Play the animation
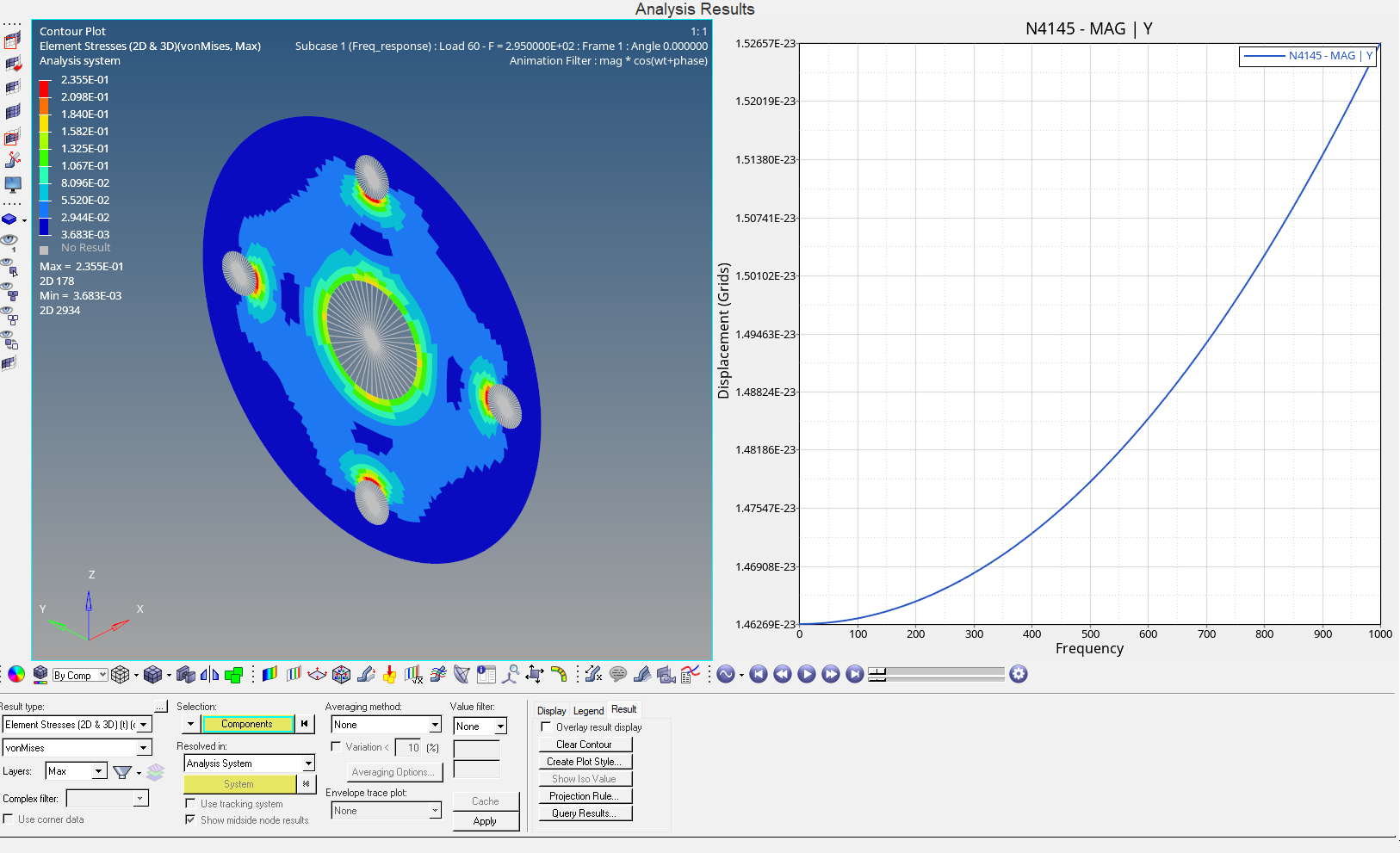Image resolution: width=1400 pixels, height=853 pixels. click(x=806, y=674)
